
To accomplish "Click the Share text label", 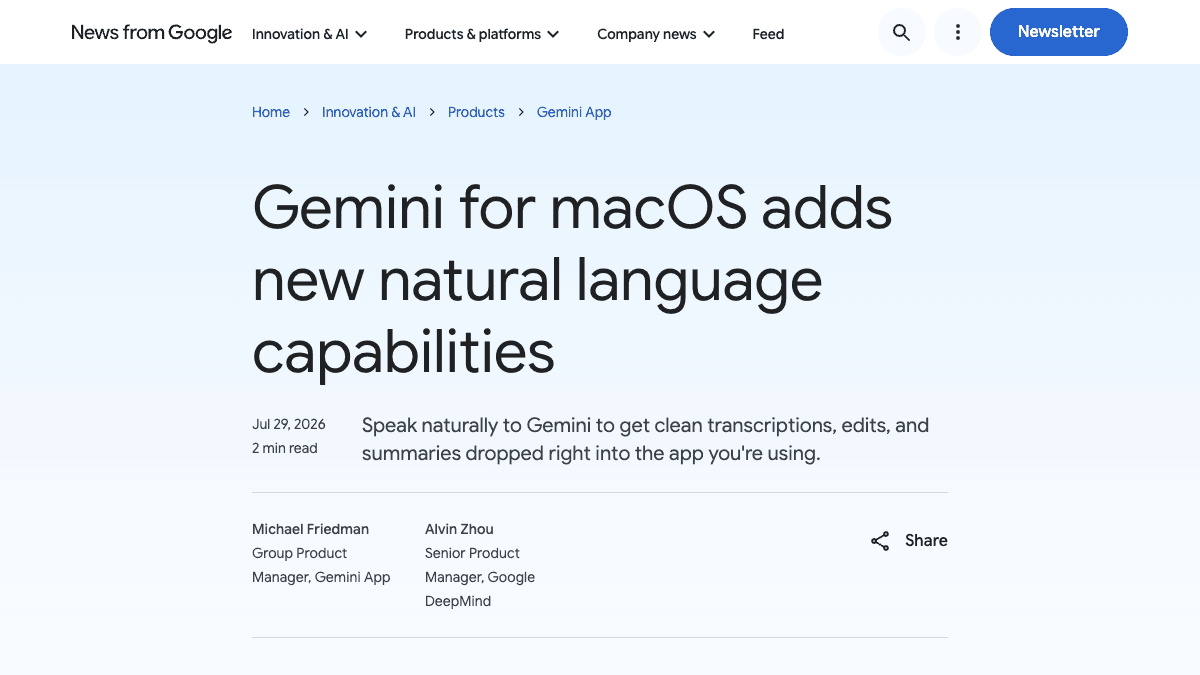I will click(x=926, y=540).
